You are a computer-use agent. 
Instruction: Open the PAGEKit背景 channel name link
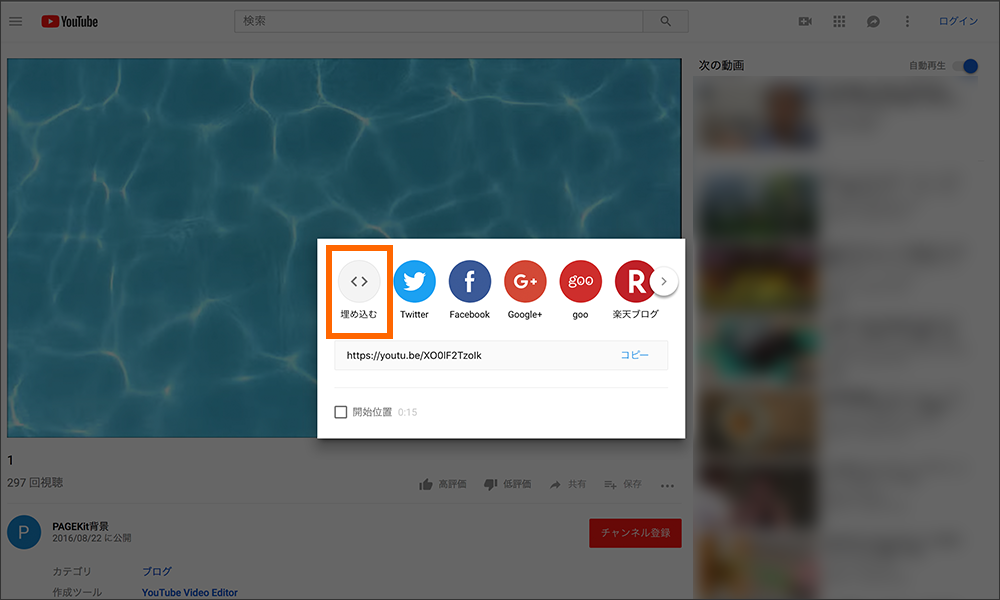click(80, 526)
